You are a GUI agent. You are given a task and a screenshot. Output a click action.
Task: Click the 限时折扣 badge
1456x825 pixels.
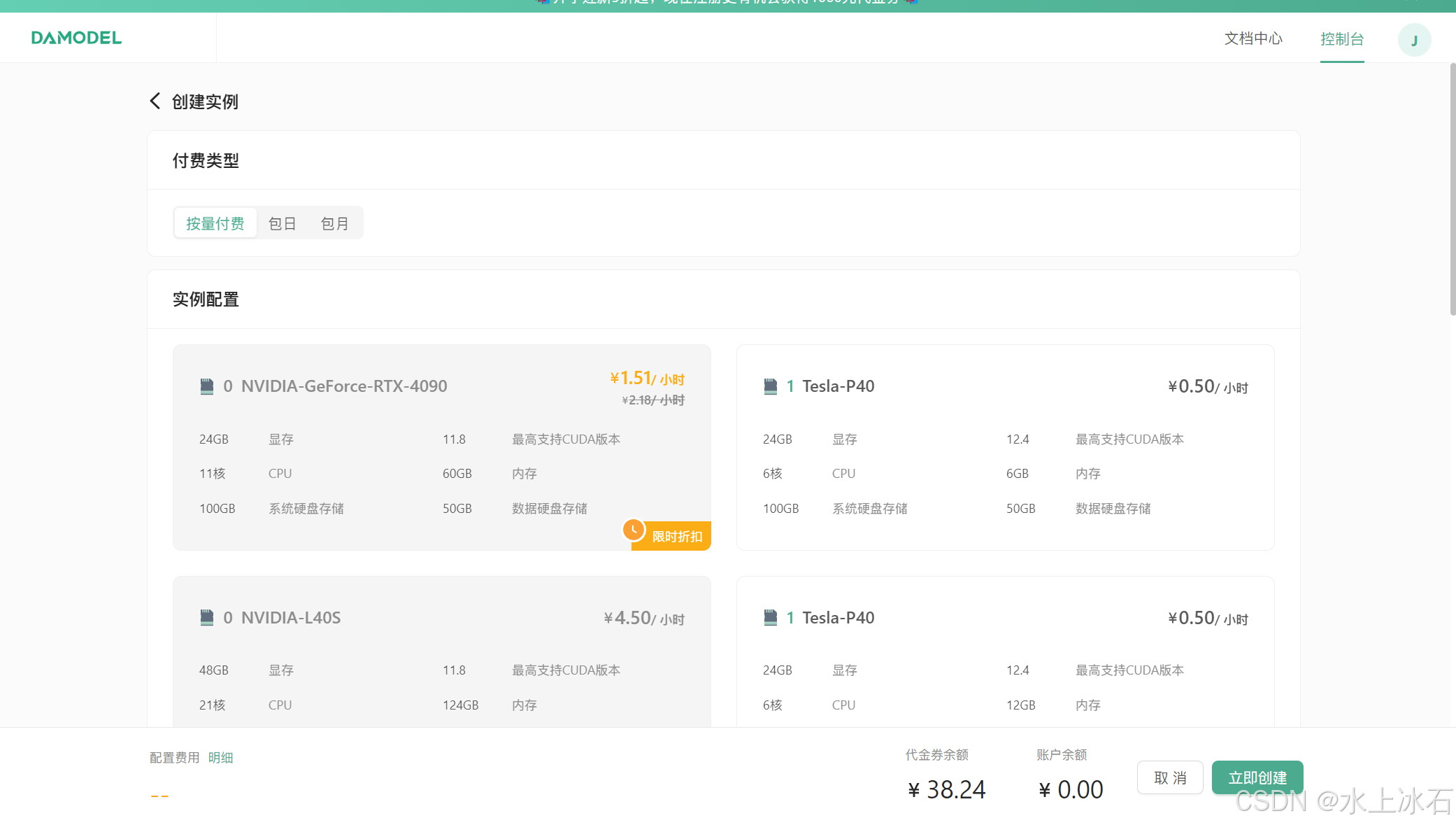point(671,536)
